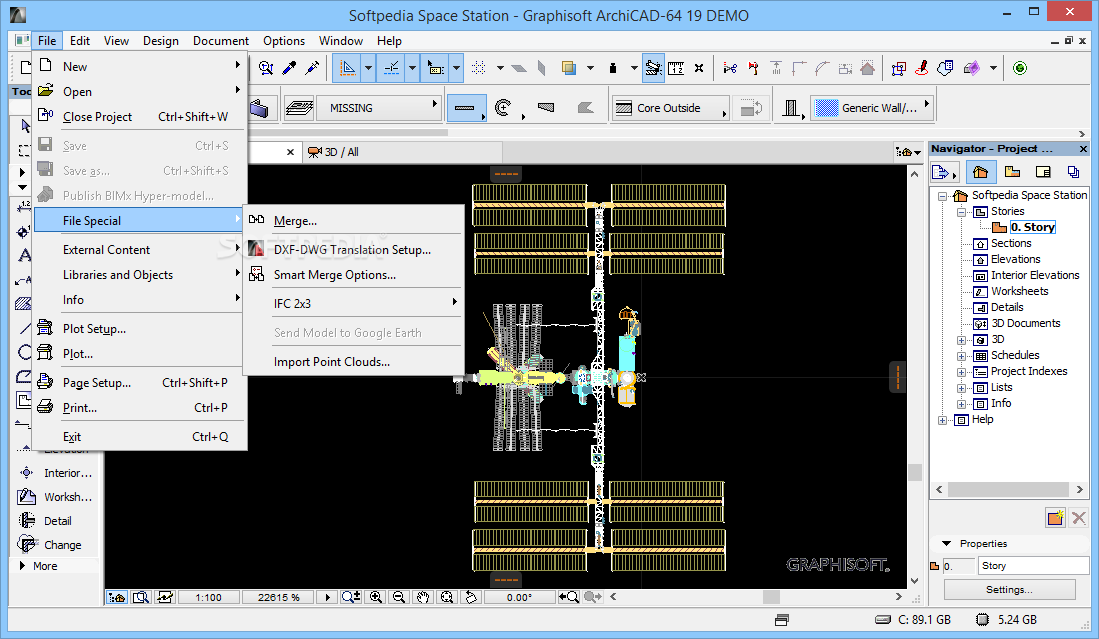Open the Edit menu
The image size is (1099, 639).
tap(80, 41)
